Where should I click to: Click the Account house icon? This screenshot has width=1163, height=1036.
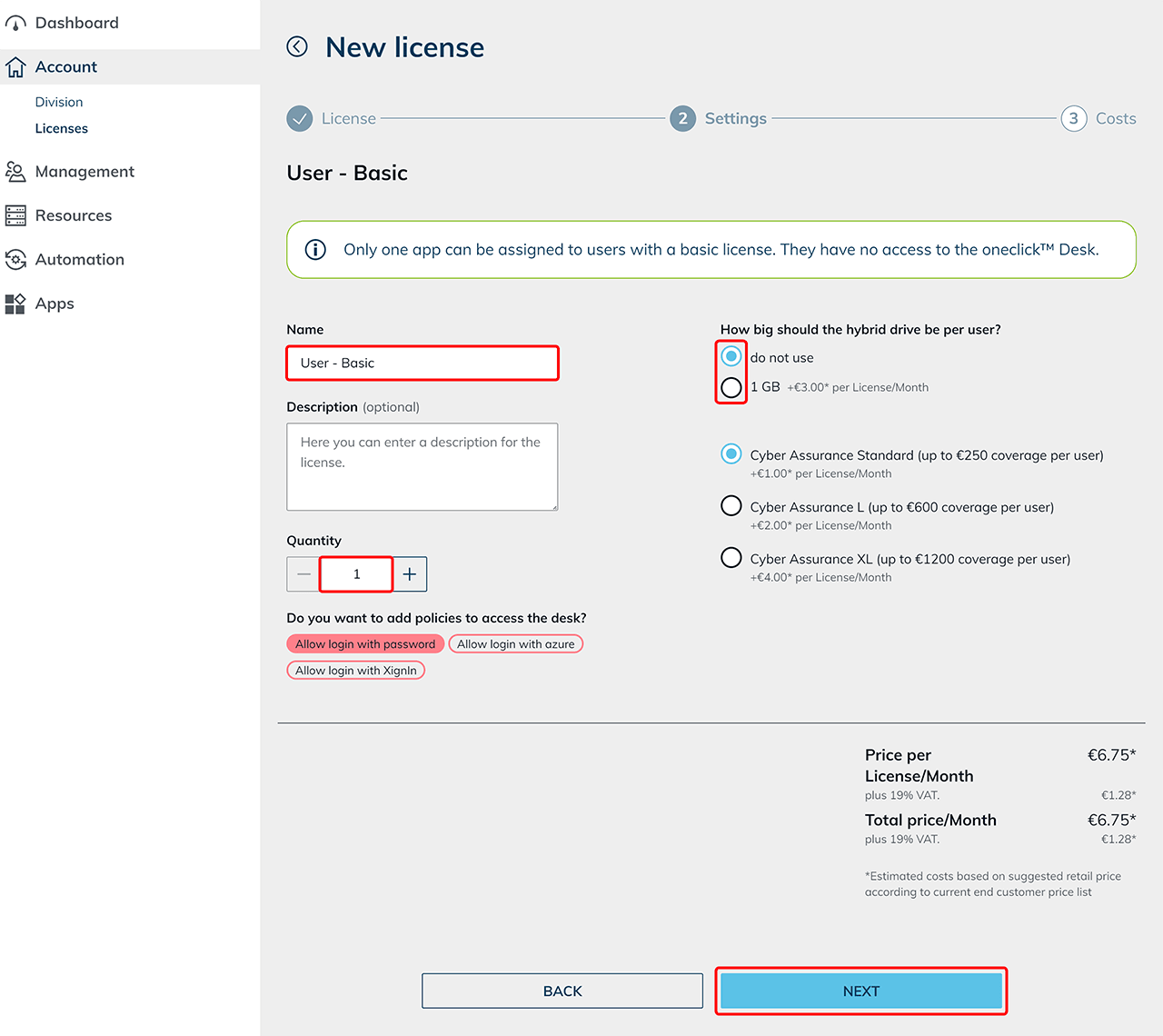click(15, 67)
